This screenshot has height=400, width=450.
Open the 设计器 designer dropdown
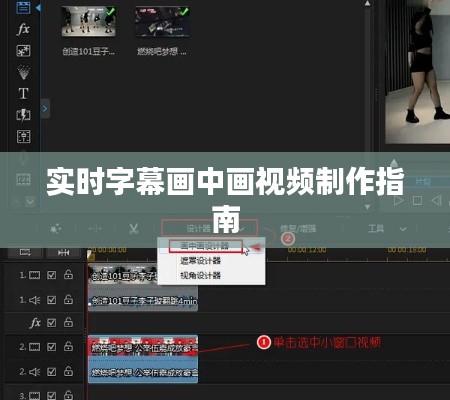(209, 228)
